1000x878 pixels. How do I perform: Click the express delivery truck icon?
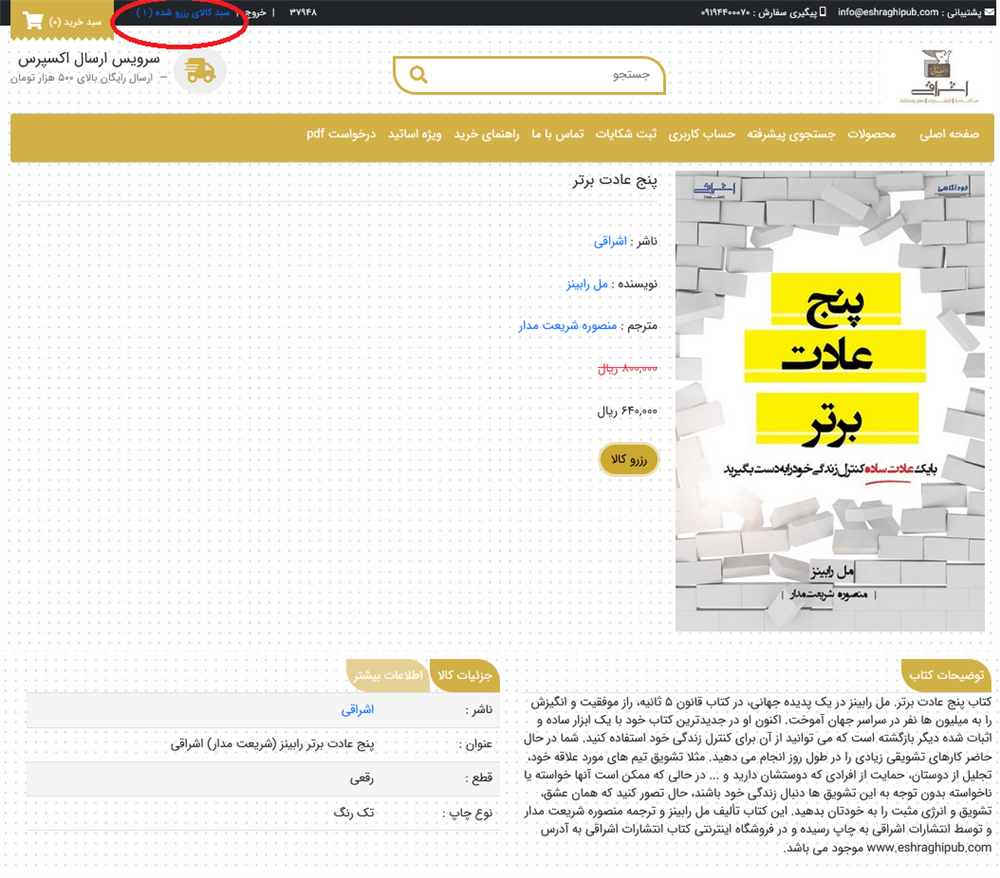coord(200,70)
